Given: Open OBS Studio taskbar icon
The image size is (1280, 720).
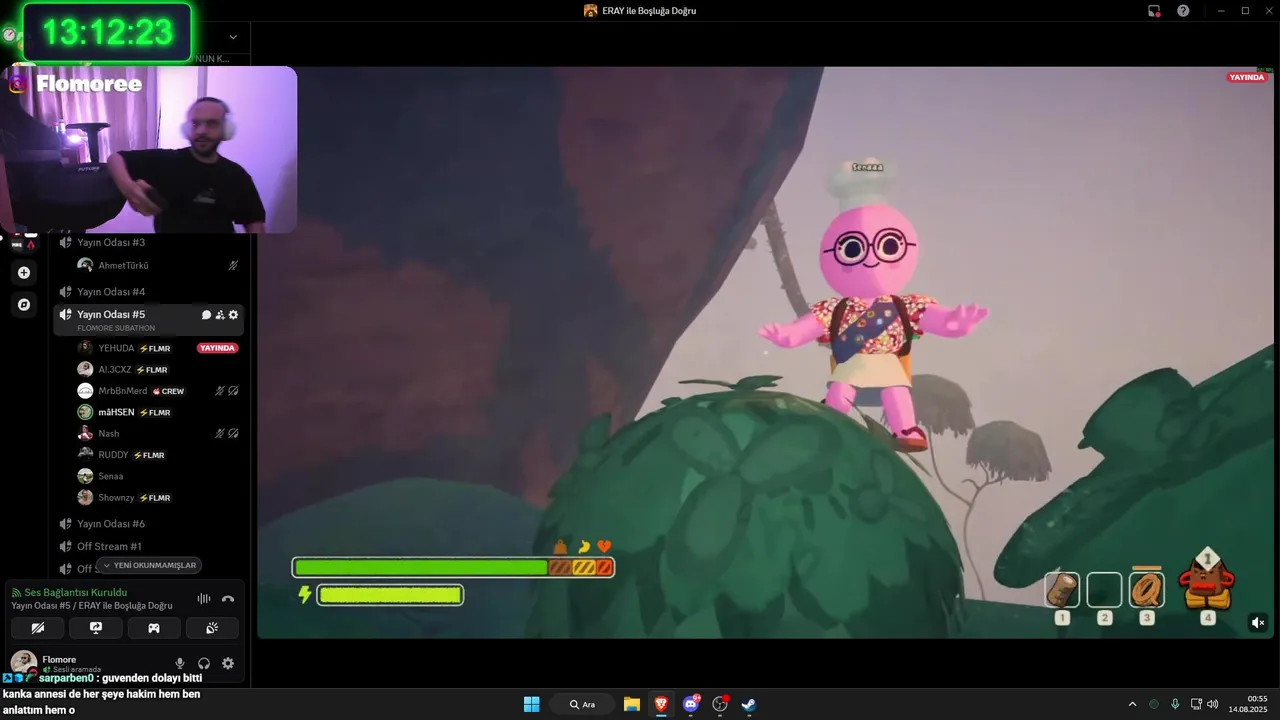Looking at the screenshot, I should (x=720, y=704).
